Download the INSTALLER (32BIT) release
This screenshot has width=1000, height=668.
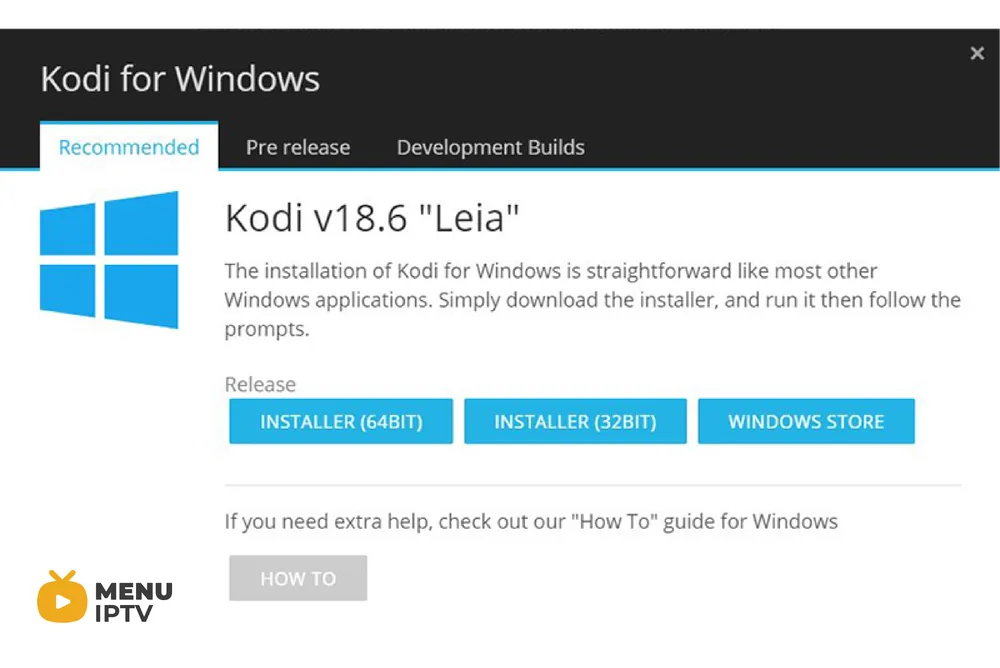click(x=575, y=421)
